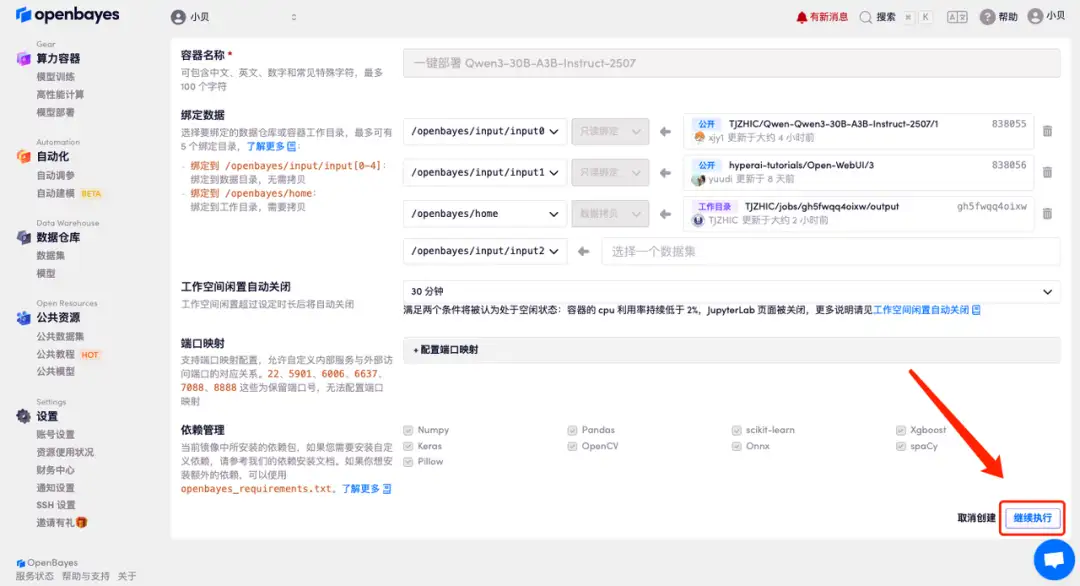
Task: Open the /openbayes/input/input2 path dropdown
Action: pyautogui.click(x=484, y=251)
